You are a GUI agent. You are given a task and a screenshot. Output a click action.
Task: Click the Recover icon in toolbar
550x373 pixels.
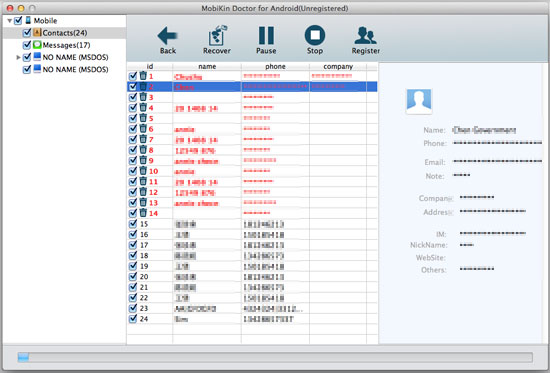point(217,35)
